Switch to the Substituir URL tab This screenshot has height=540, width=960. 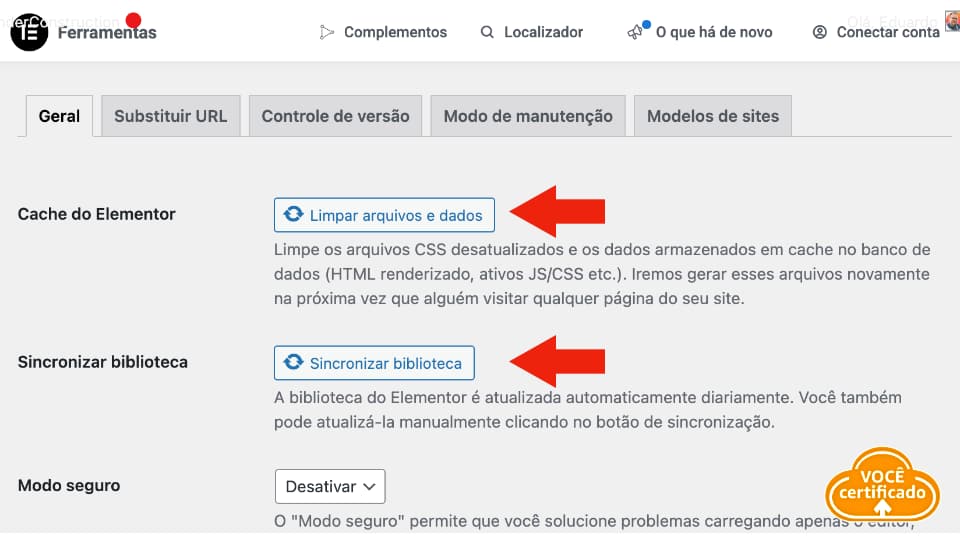(171, 116)
